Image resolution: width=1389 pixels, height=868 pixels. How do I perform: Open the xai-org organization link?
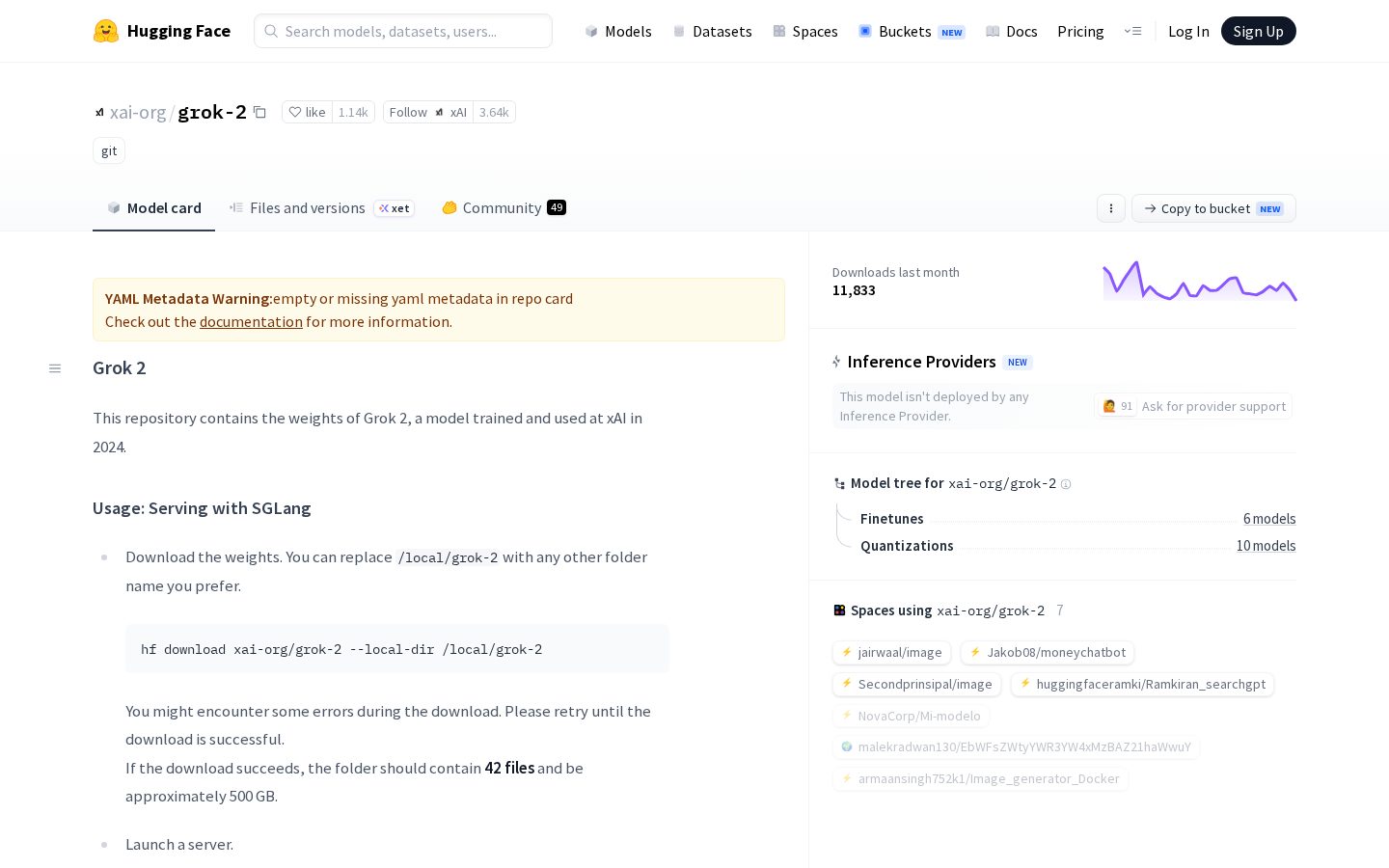tap(138, 112)
